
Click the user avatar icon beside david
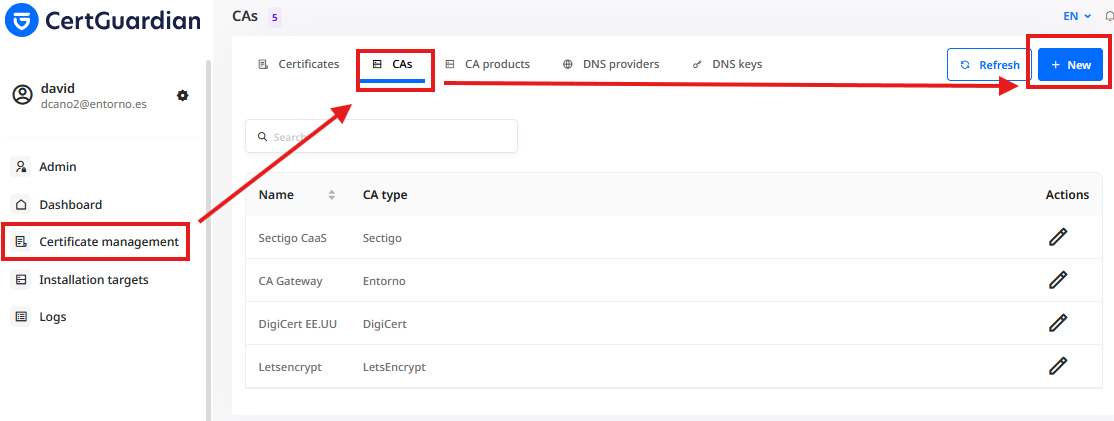23,95
